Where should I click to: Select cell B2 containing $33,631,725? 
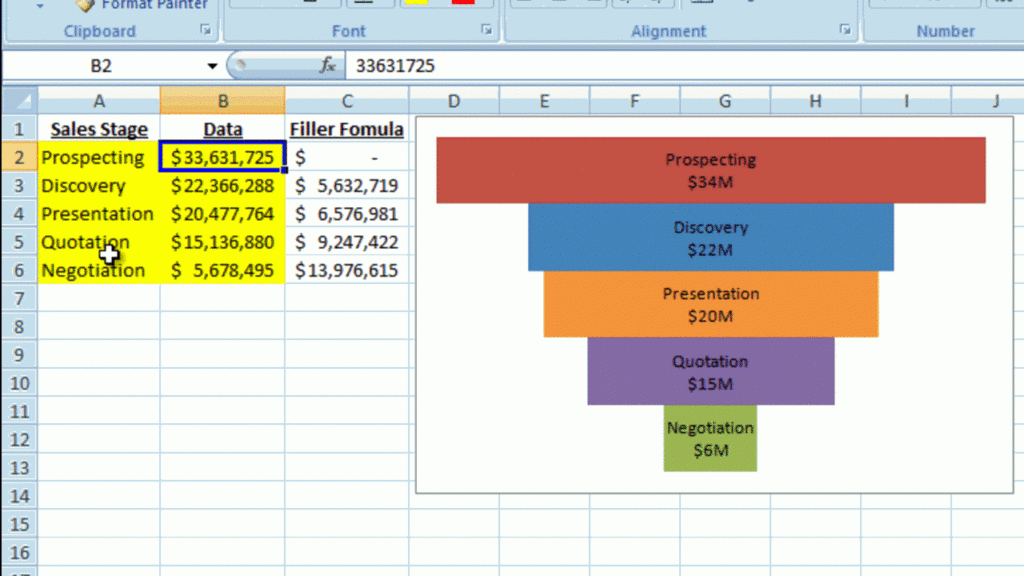(x=222, y=157)
